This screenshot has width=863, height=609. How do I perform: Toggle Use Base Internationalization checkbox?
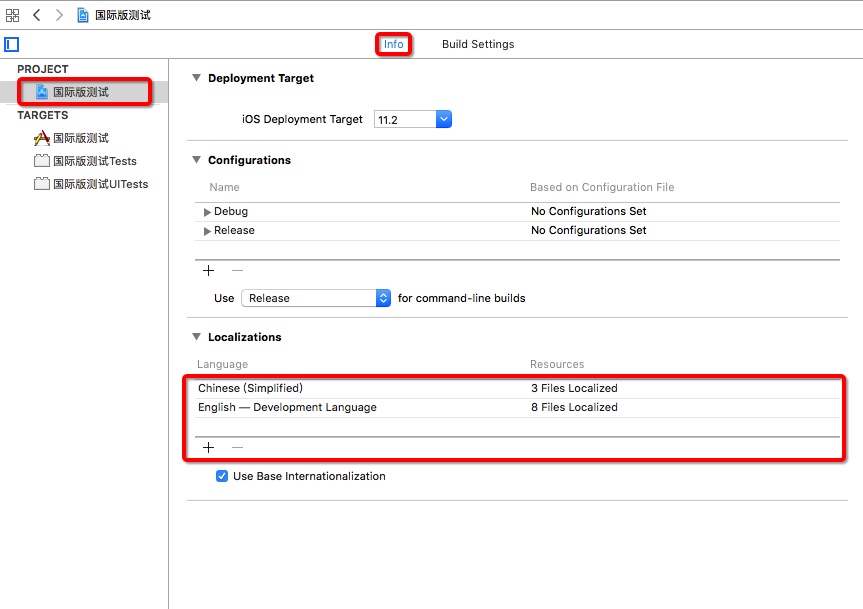[x=222, y=476]
